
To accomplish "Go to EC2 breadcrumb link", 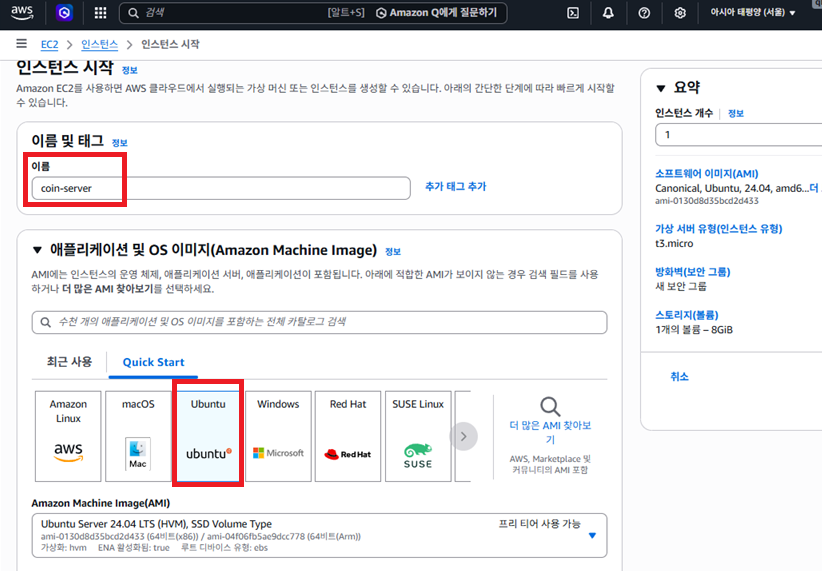I will pyautogui.click(x=49, y=45).
